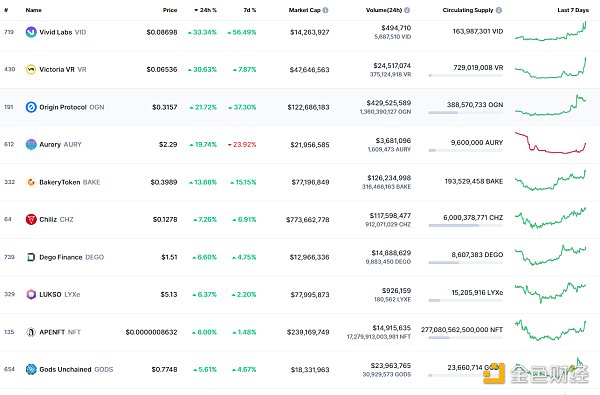The width and height of the screenshot is (600, 395).
Task: Sort the table by Price header
Action: [x=170, y=10]
